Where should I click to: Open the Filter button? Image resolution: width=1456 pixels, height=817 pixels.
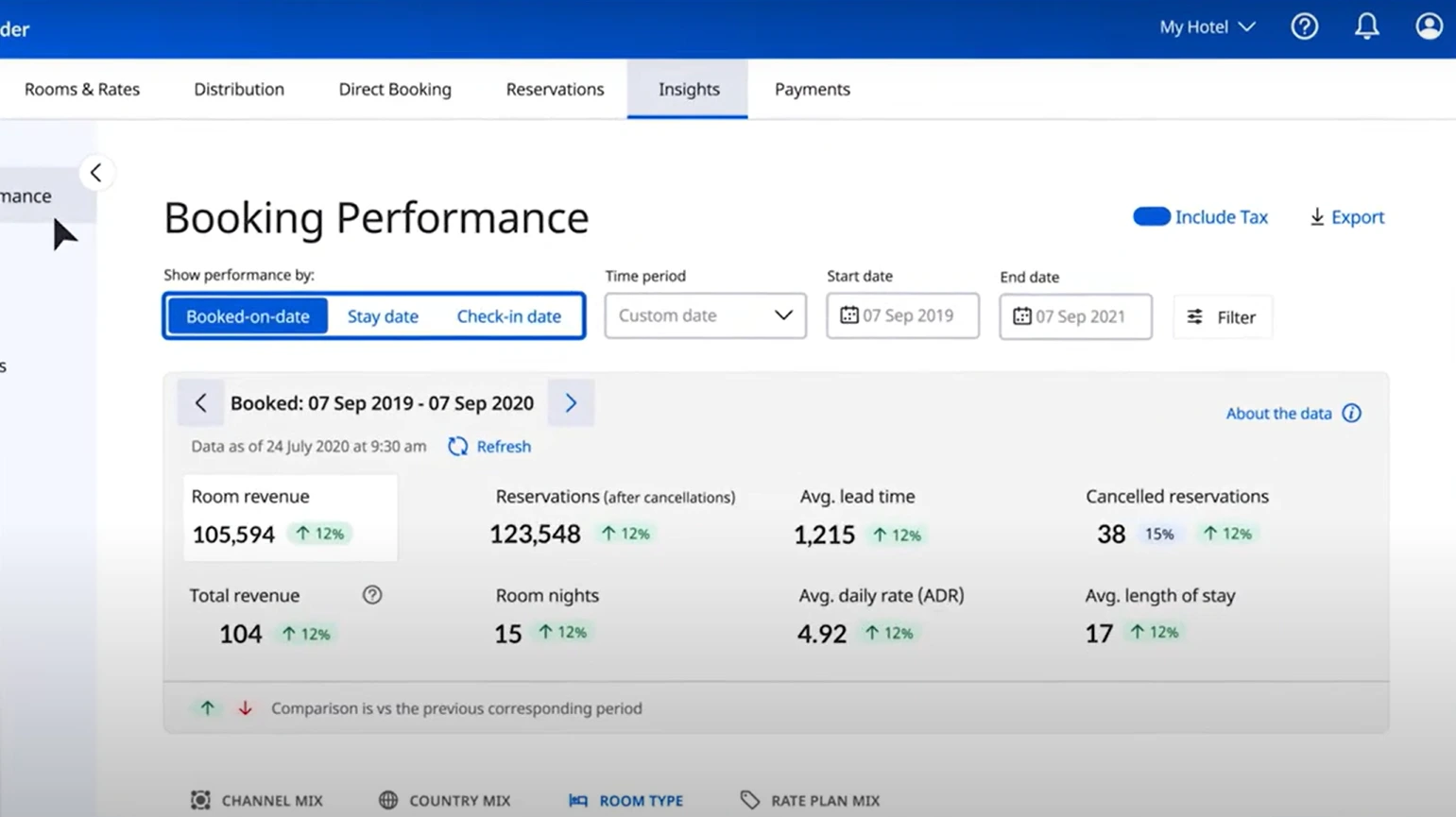(x=1222, y=317)
